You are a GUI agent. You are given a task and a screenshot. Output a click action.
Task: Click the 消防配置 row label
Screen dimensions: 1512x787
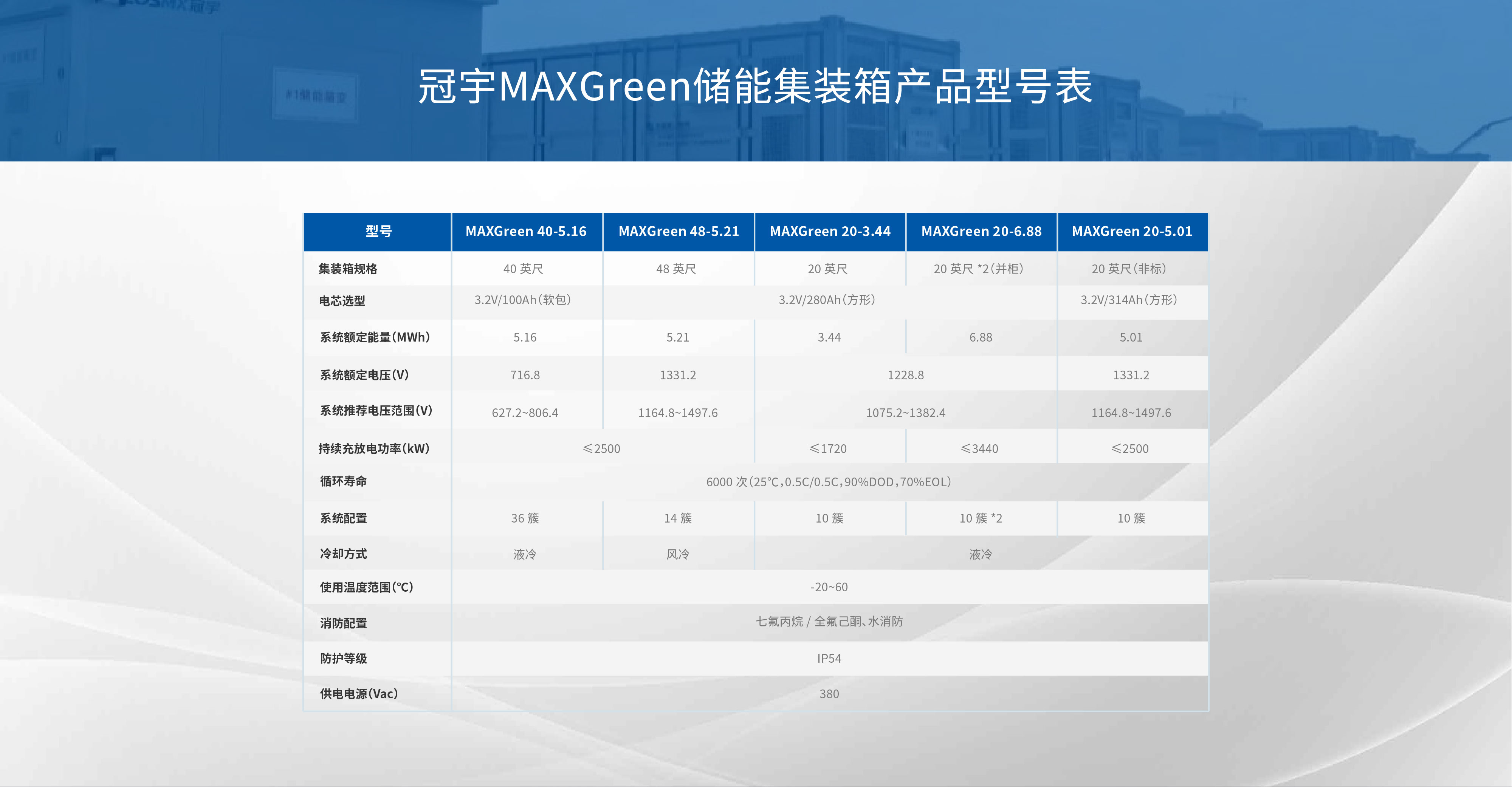(x=343, y=623)
